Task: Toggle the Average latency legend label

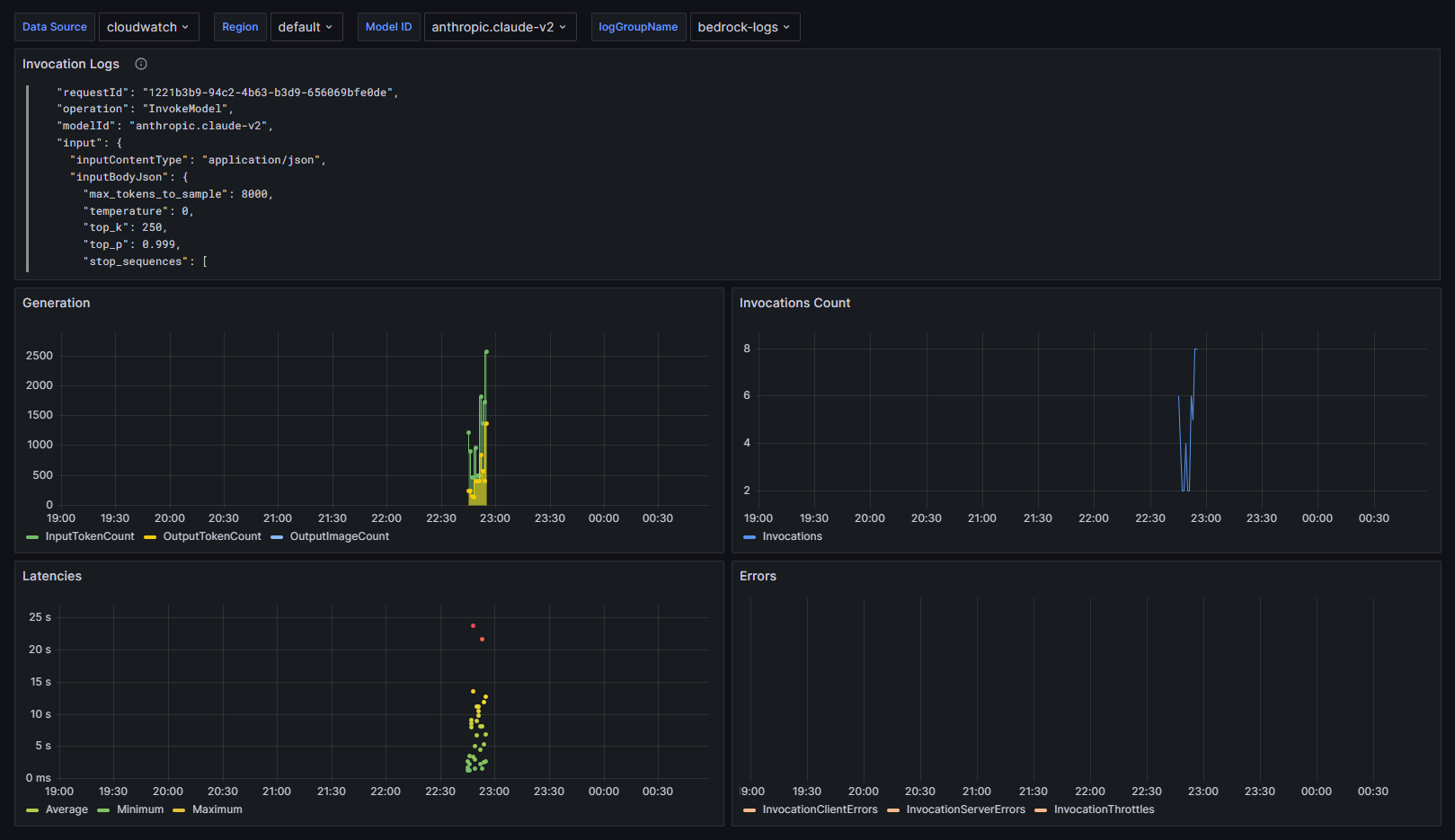Action: pos(67,809)
